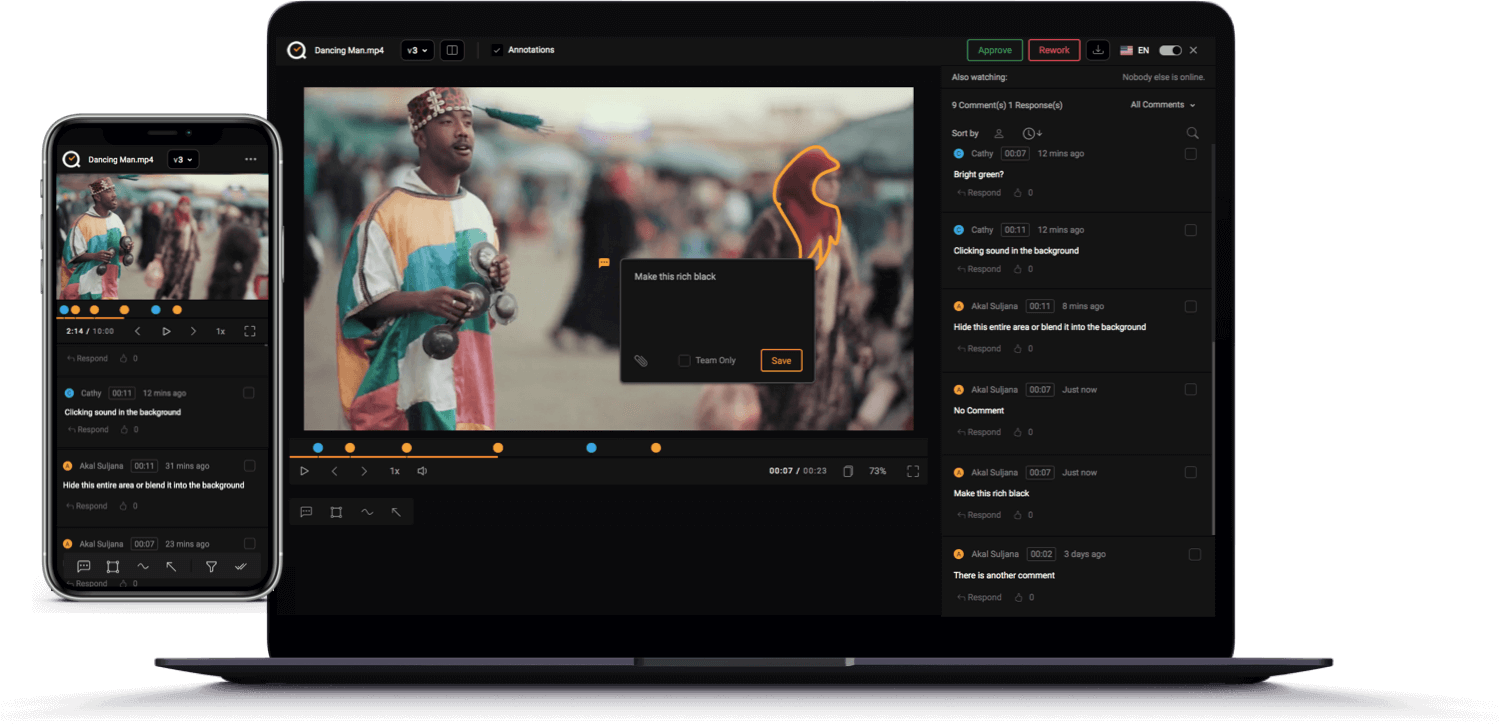Select the arrow tool on phone bottom bar
Image resolution: width=1501 pixels, height=725 pixels.
(171, 567)
